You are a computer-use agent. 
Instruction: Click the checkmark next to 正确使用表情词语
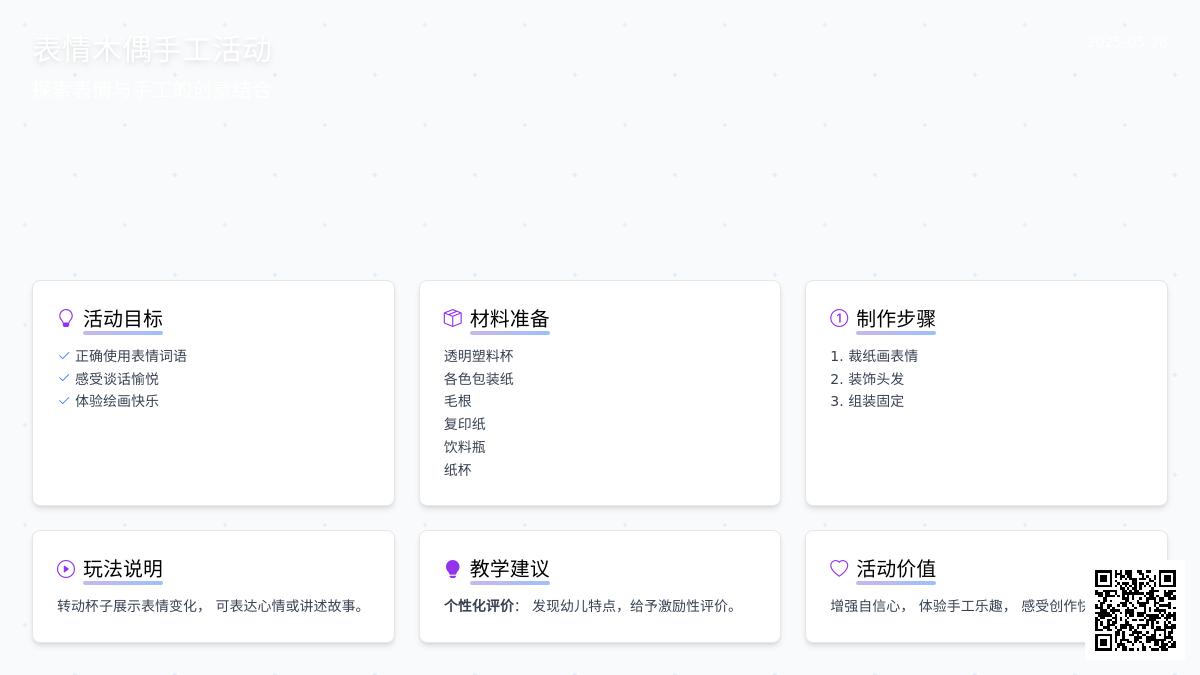(x=64, y=356)
